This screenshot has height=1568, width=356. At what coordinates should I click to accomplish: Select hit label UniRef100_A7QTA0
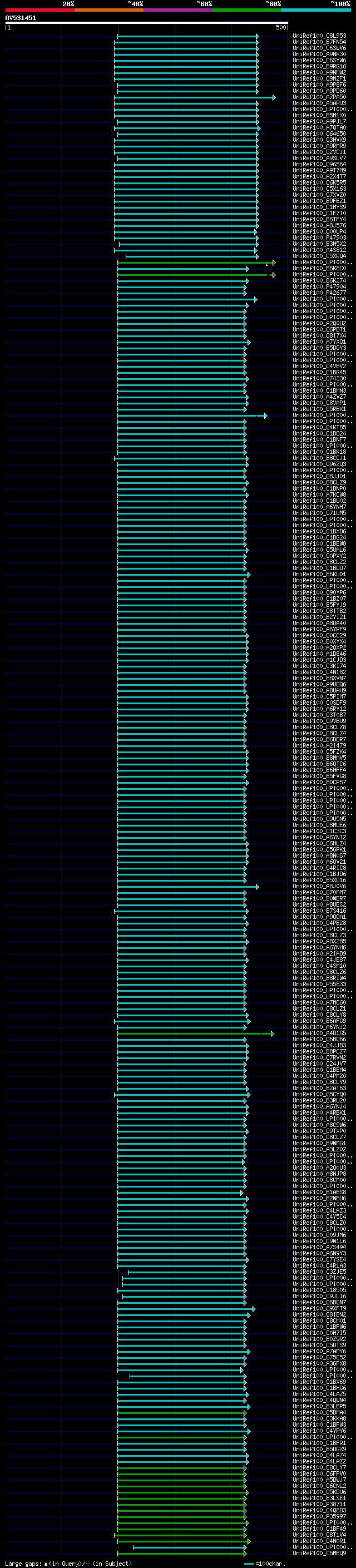point(319,128)
